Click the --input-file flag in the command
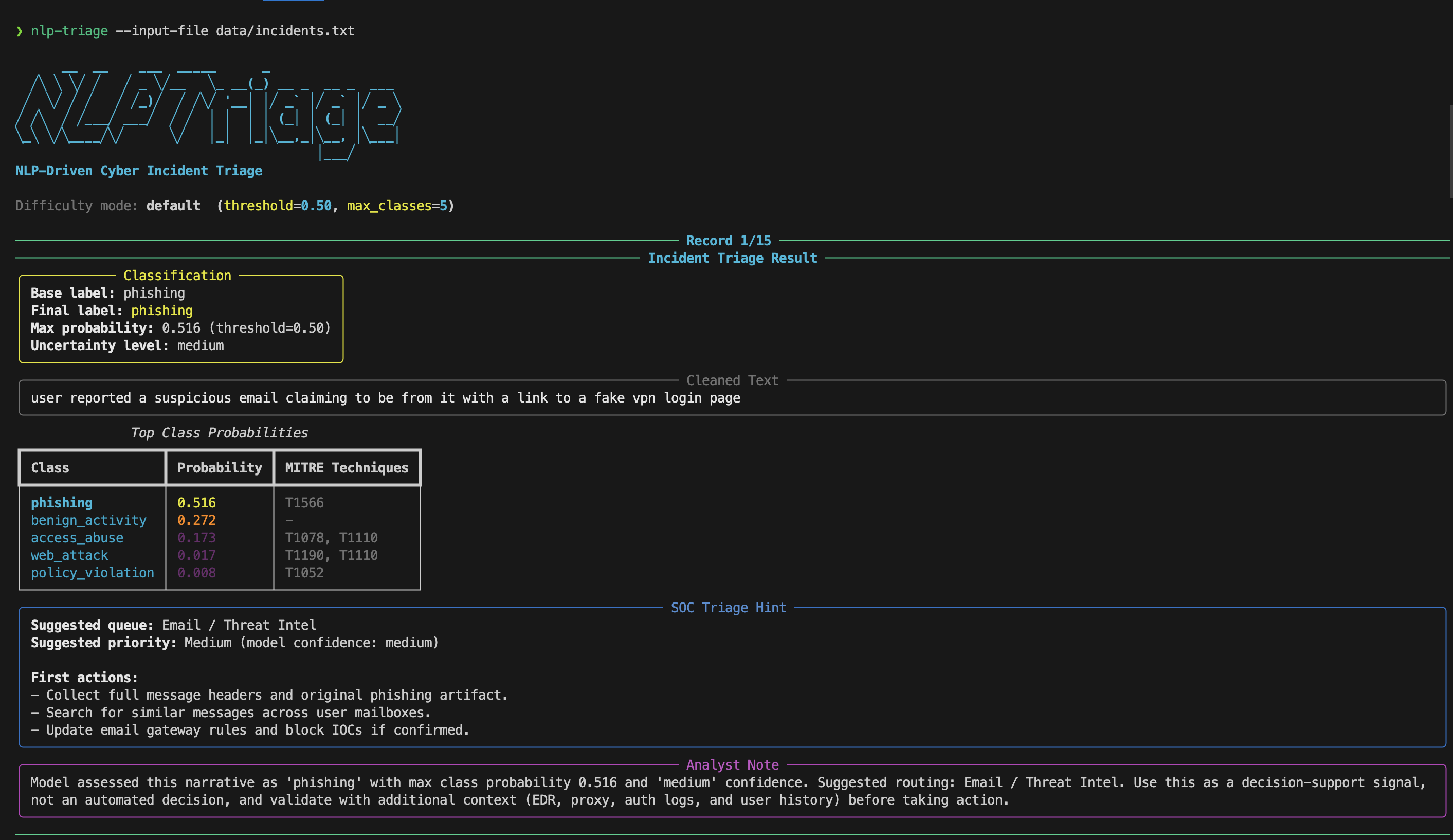This screenshot has width=1453, height=840. [162, 31]
